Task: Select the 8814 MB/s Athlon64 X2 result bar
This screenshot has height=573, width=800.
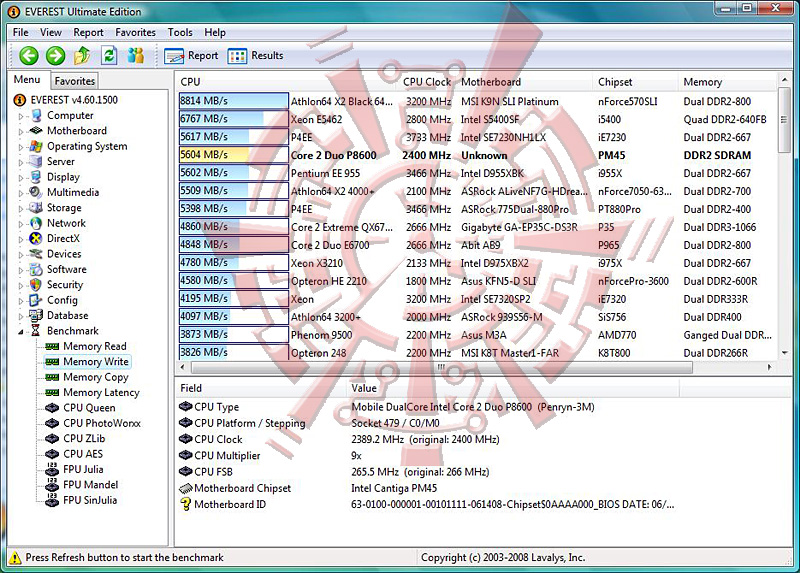Action: tap(234, 101)
